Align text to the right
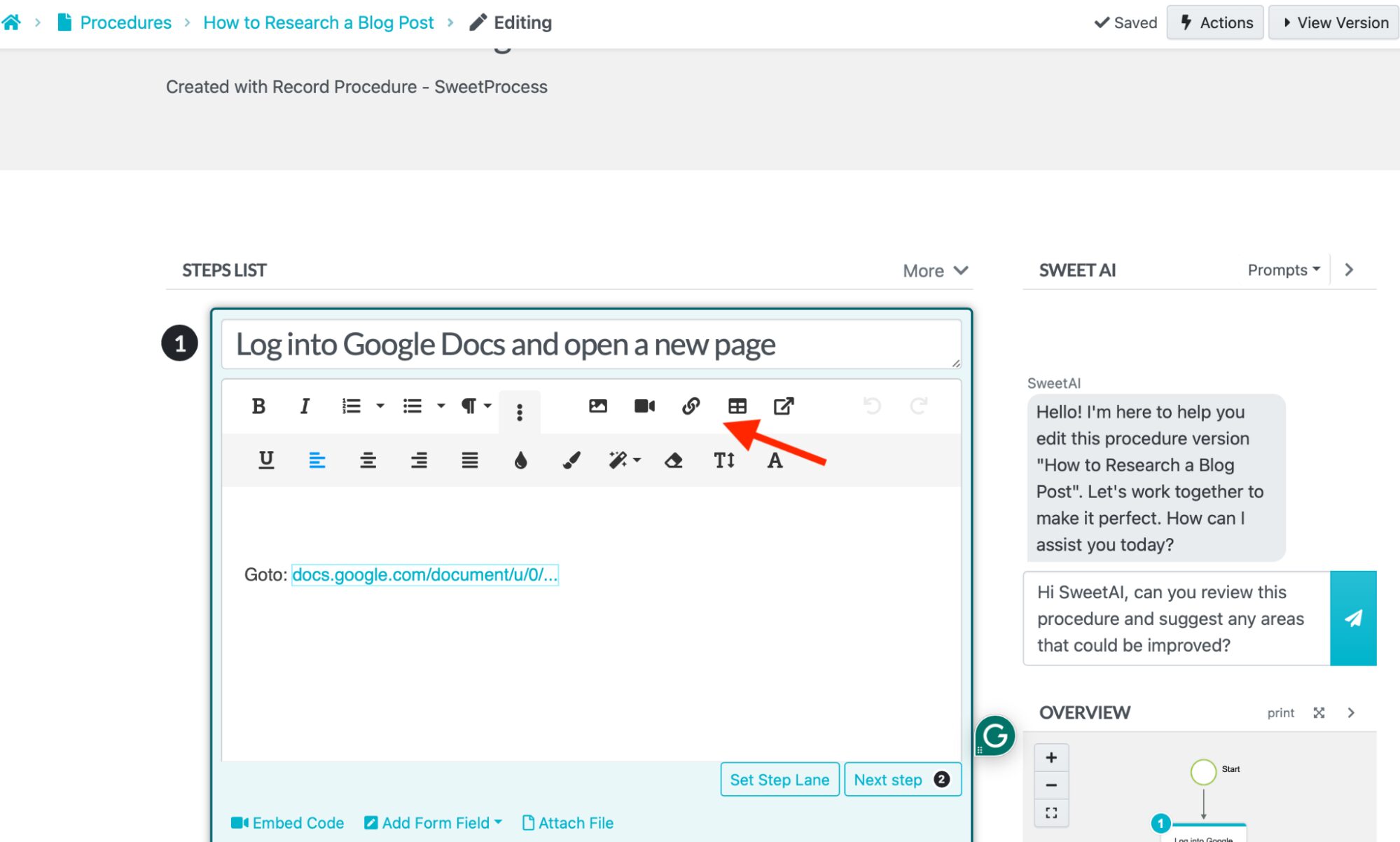Viewport: 1400px width, 842px height. point(419,460)
